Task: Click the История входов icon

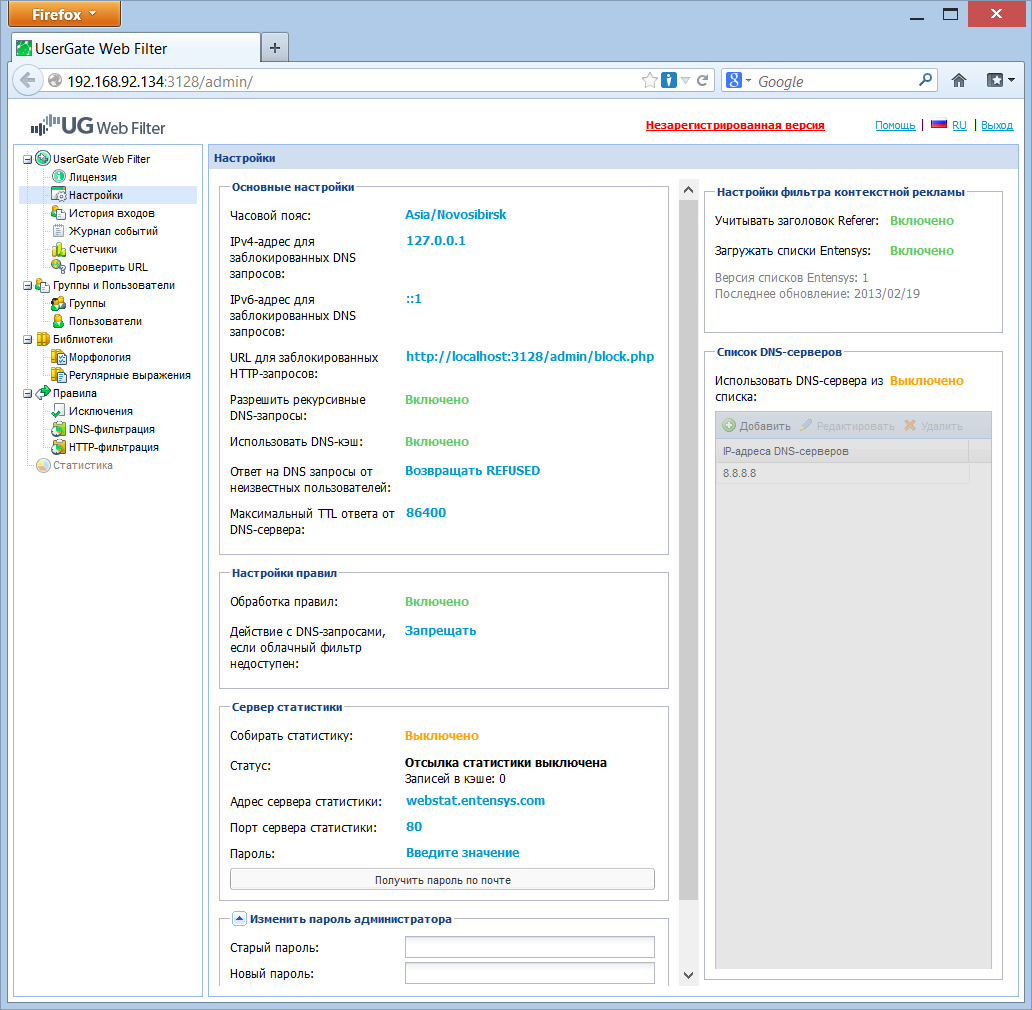Action: (59, 212)
